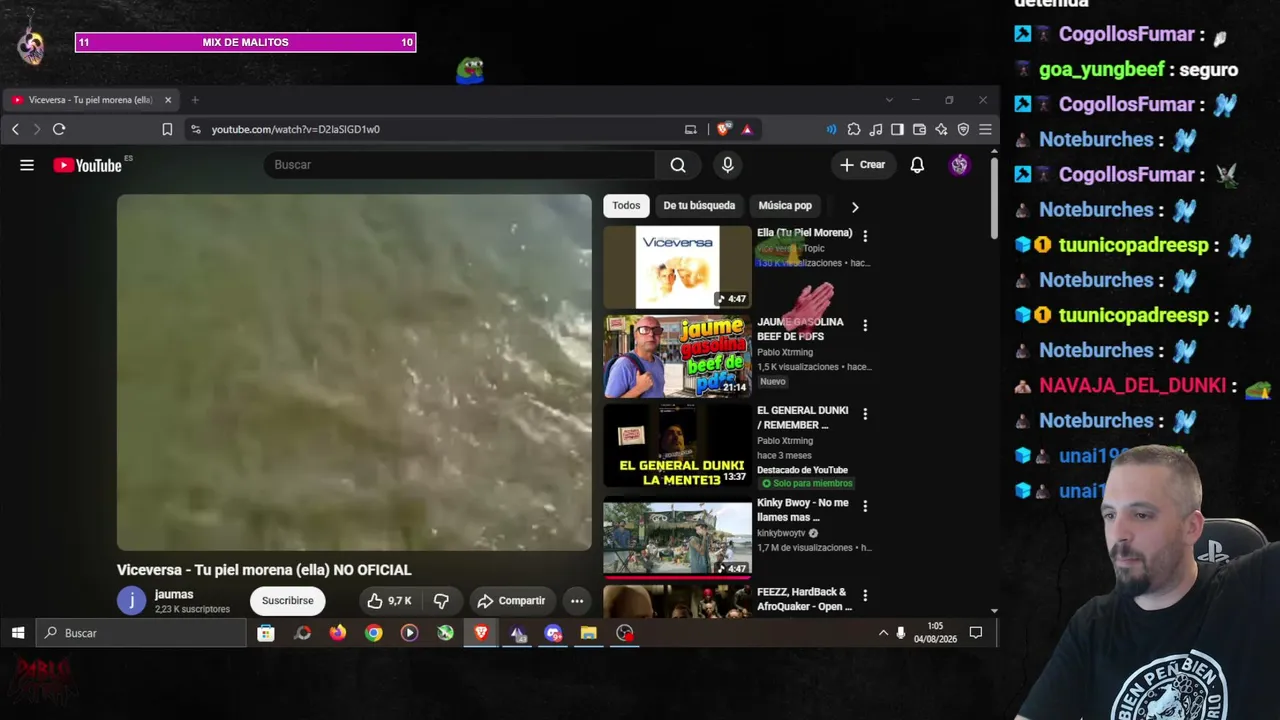This screenshot has height=720, width=1280.
Task: Open the Pablo Xtrming channel under JAUME GASOLINA
Action: 785,352
